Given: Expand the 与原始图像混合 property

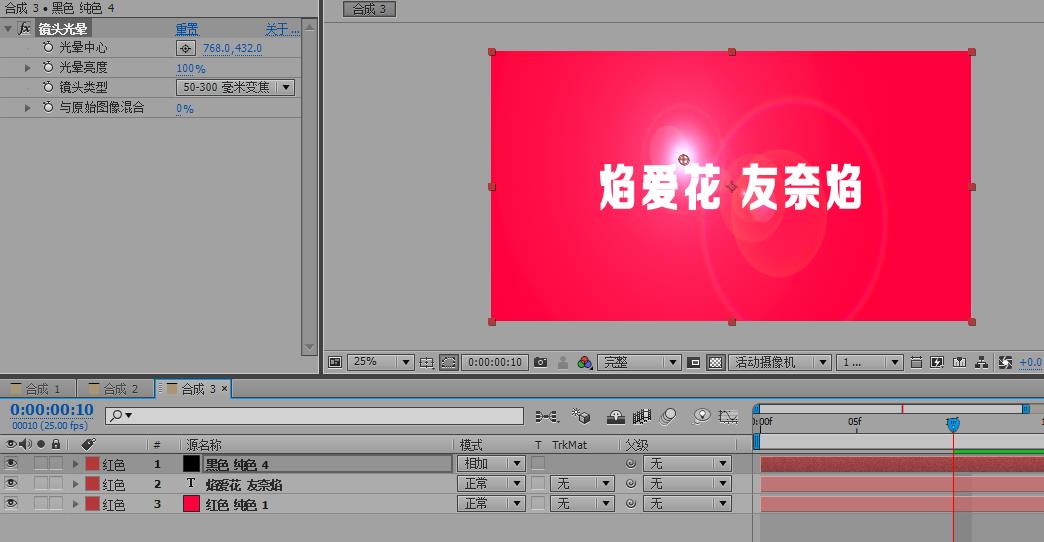Looking at the screenshot, I should 27,108.
